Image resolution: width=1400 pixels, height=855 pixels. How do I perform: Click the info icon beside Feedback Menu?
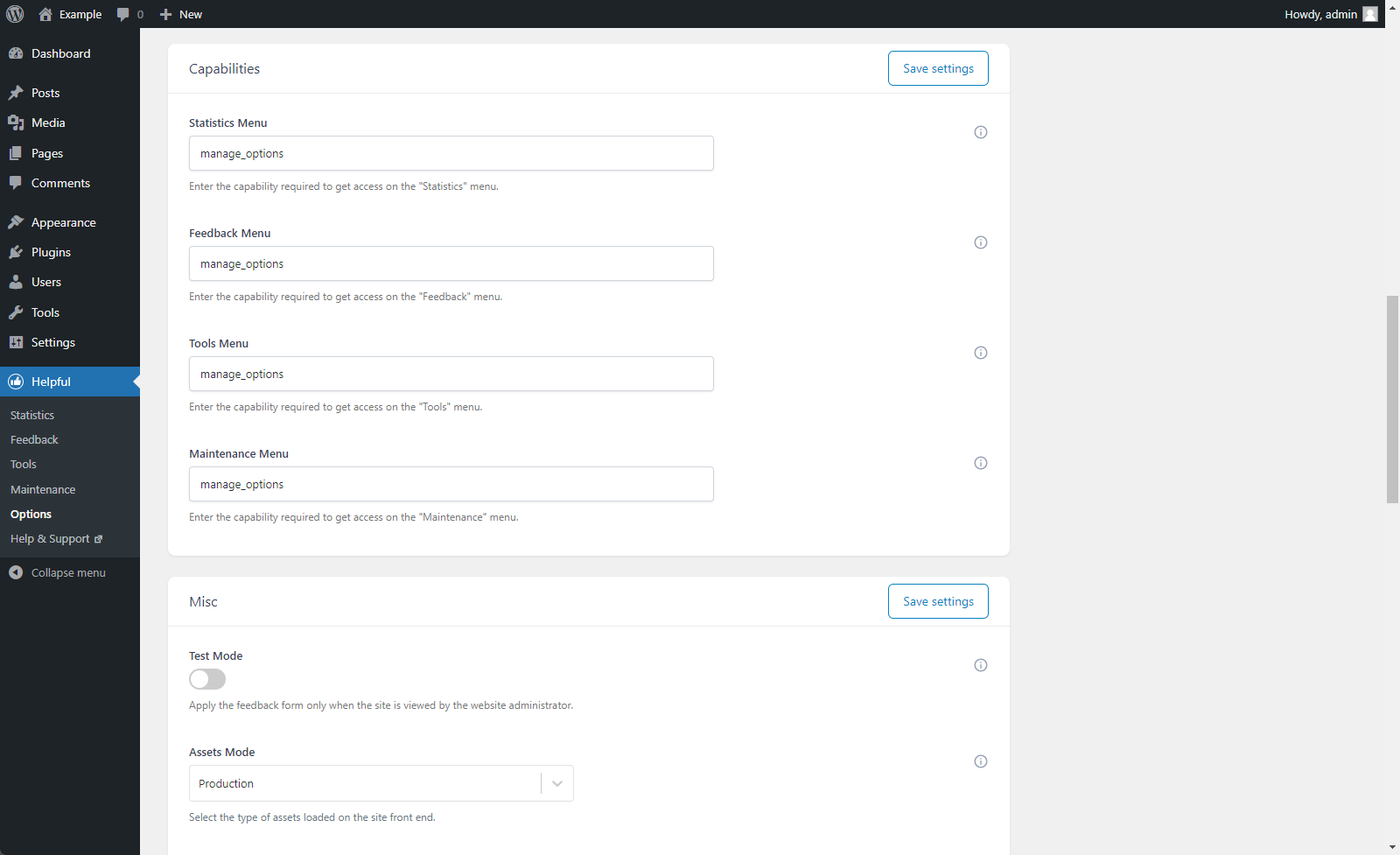[x=981, y=242]
